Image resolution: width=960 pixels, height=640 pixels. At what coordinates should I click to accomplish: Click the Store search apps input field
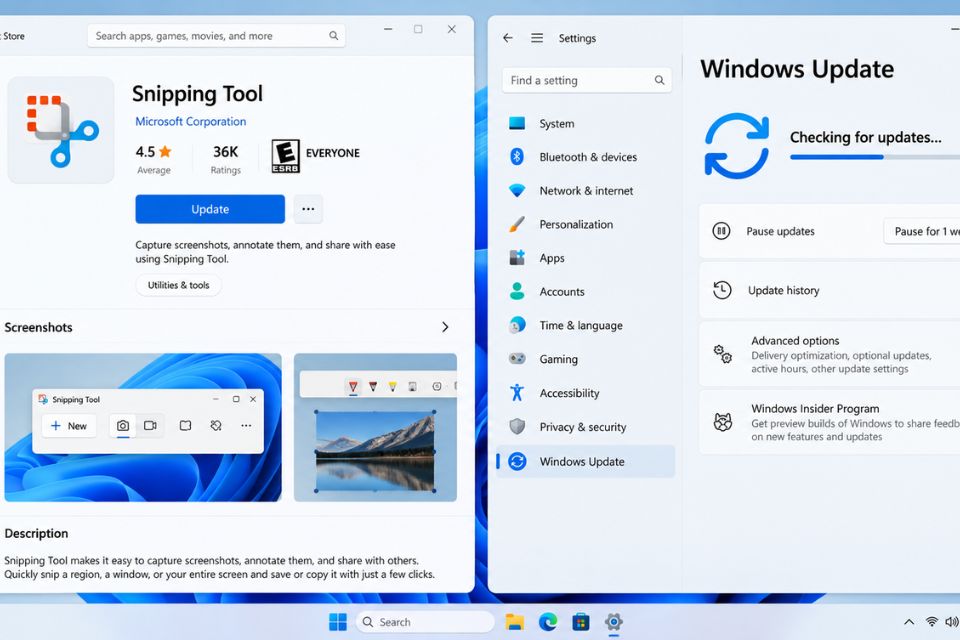pos(216,36)
